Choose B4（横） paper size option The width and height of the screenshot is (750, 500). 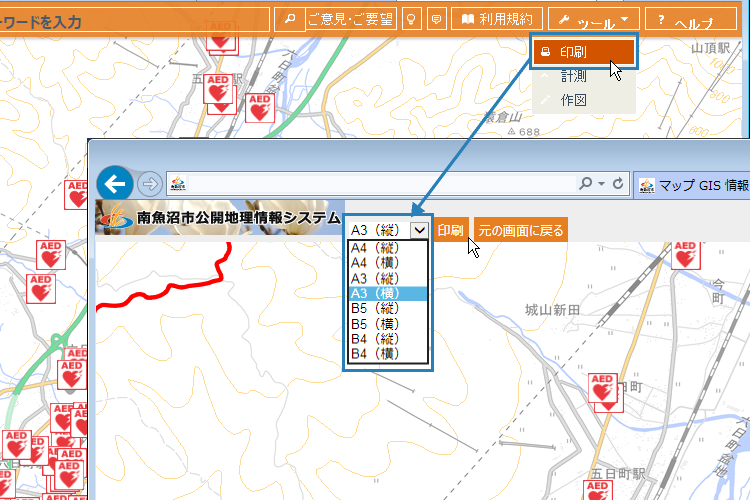pyautogui.click(x=387, y=354)
